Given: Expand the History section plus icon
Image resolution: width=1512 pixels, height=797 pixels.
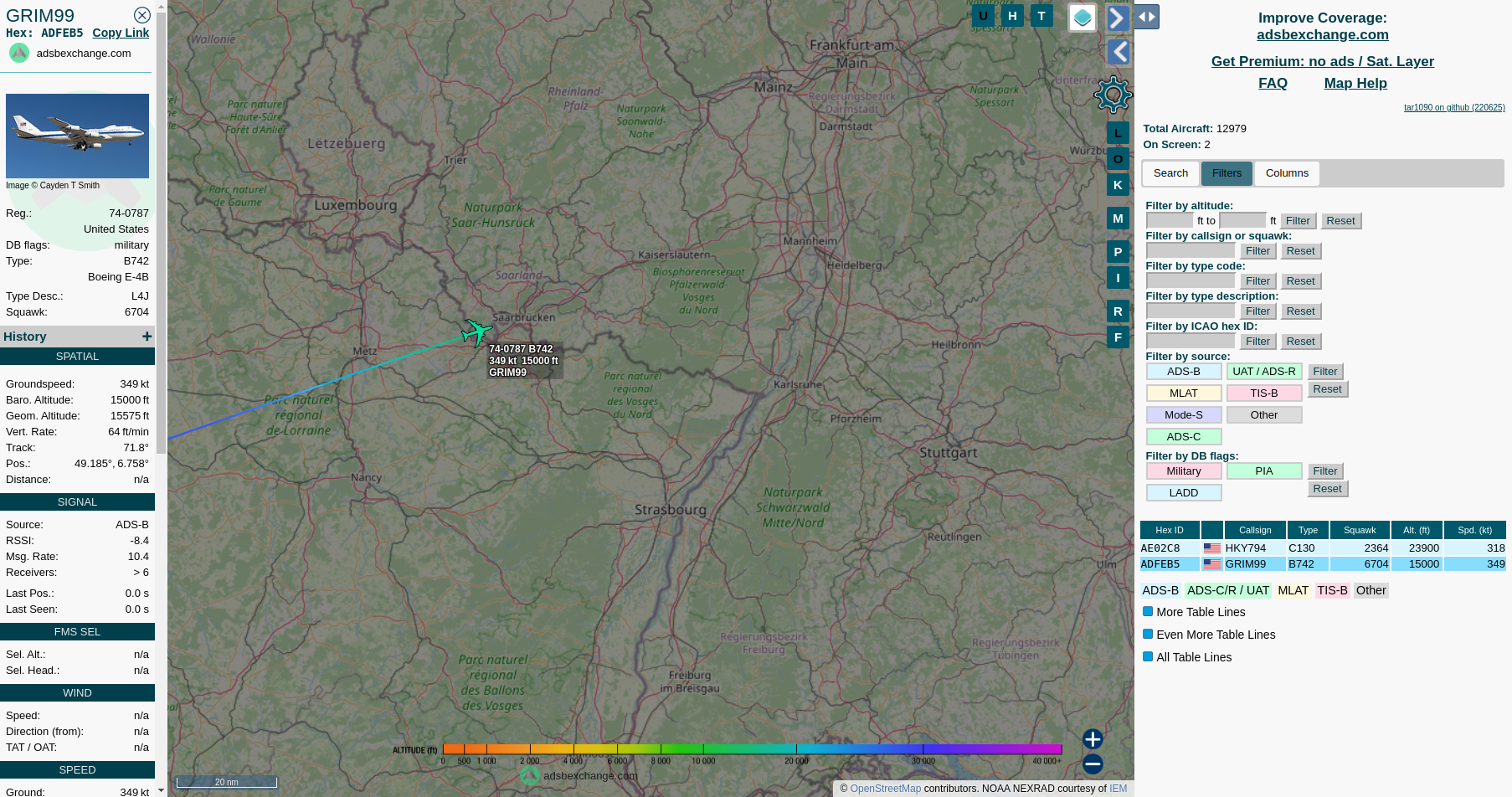Looking at the screenshot, I should pos(147,337).
